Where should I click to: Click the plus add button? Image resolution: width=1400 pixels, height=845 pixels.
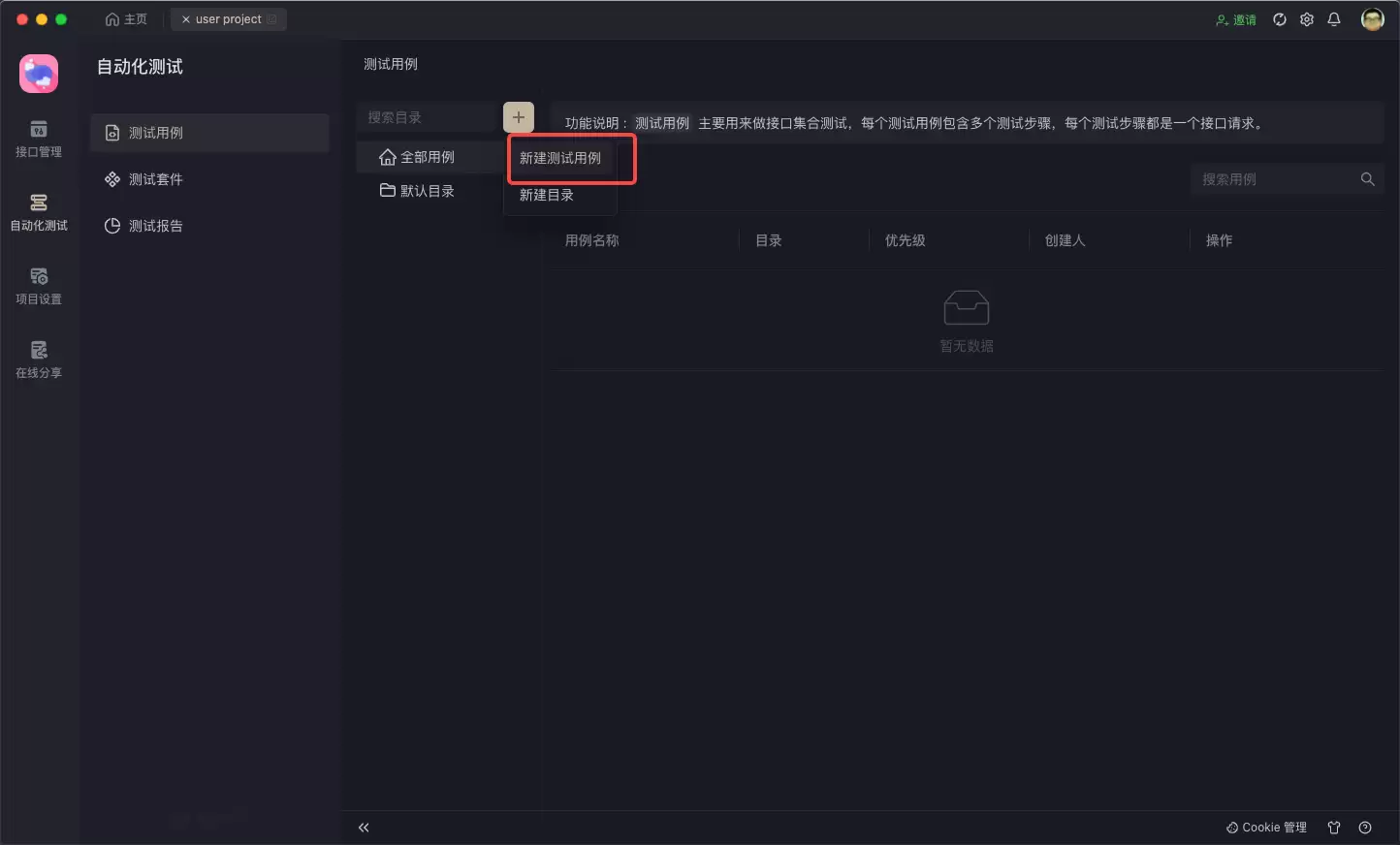(519, 117)
